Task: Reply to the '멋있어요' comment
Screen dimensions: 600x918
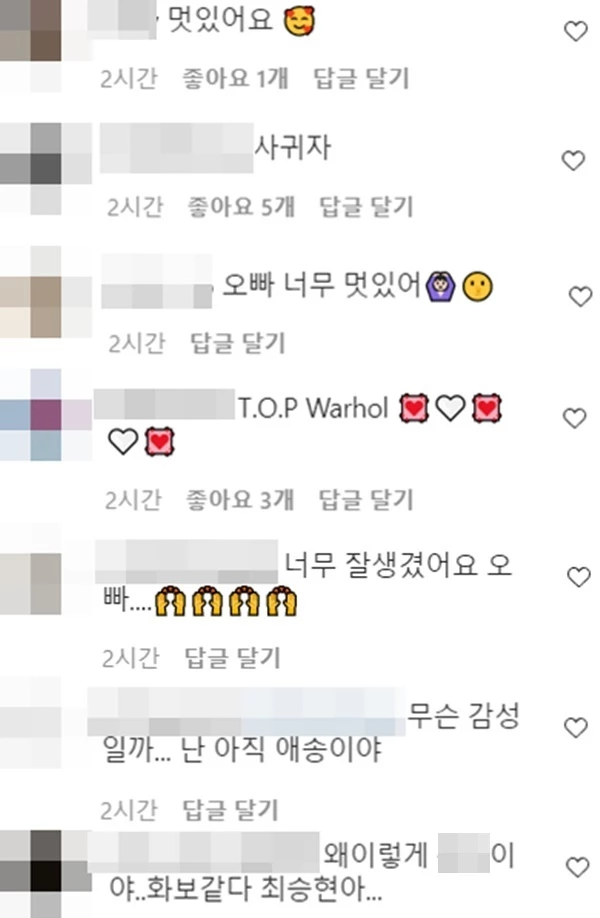Action: (361, 78)
